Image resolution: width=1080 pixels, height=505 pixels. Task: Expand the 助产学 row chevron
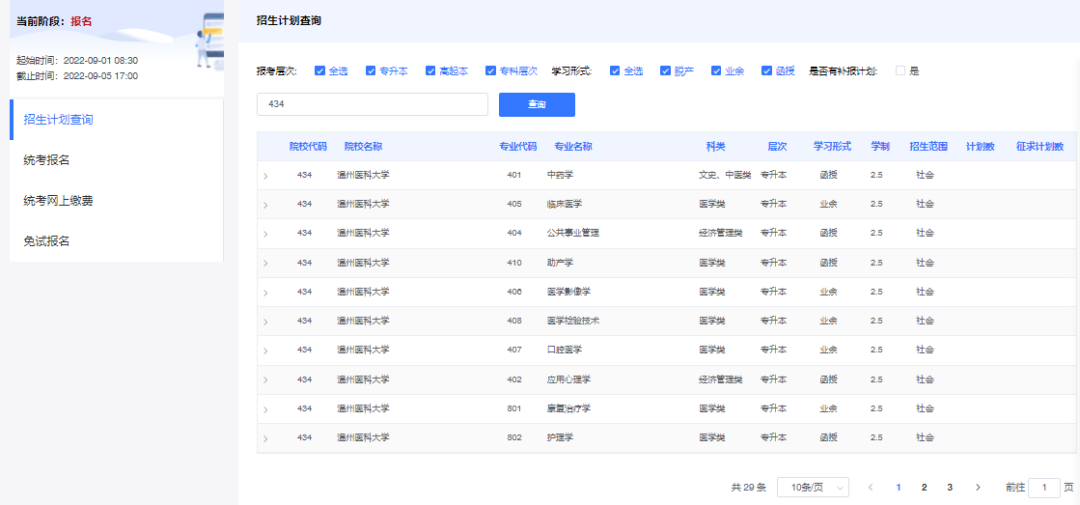(266, 263)
